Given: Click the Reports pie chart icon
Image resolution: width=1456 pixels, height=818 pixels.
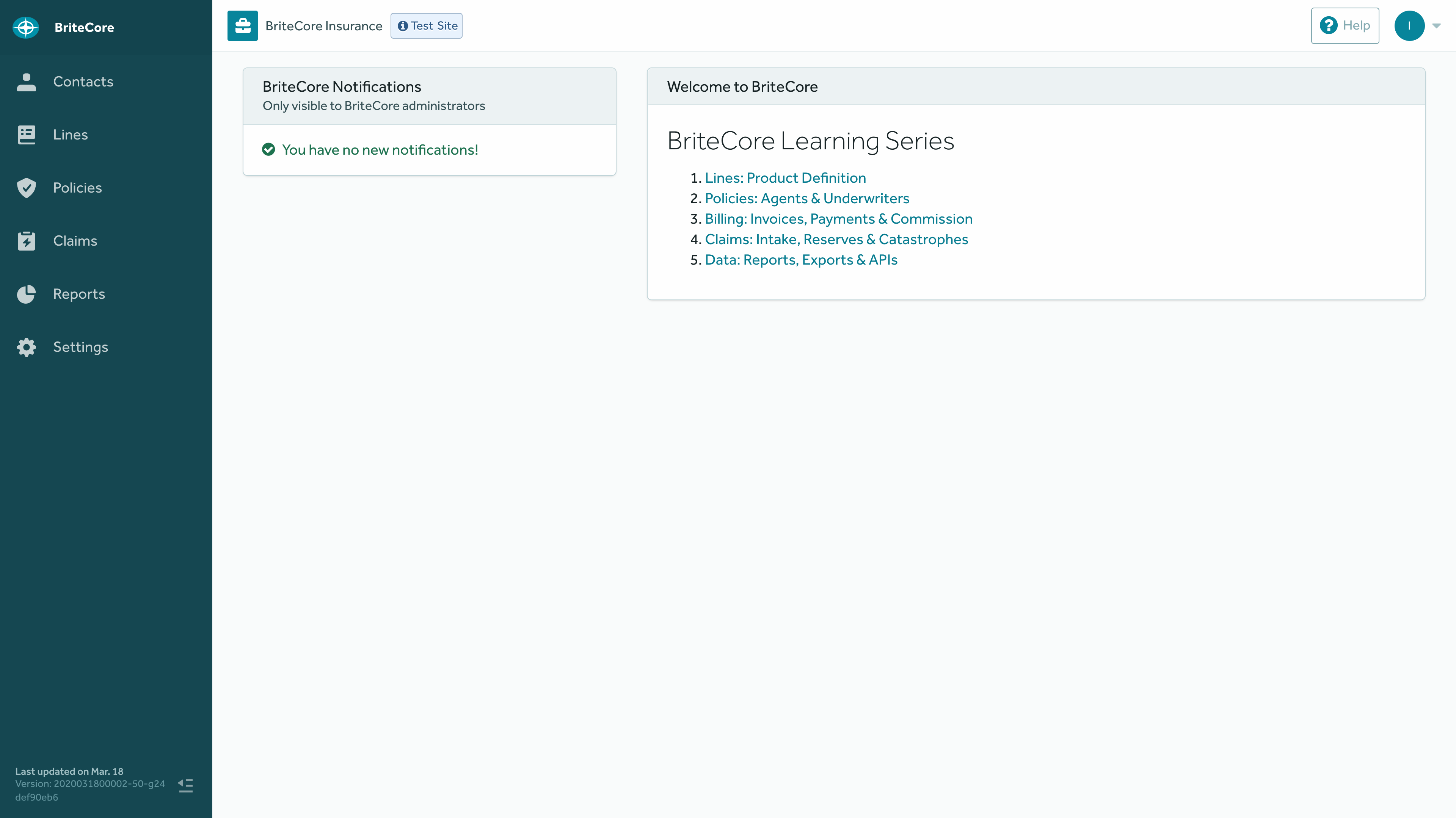Looking at the screenshot, I should click(26, 294).
